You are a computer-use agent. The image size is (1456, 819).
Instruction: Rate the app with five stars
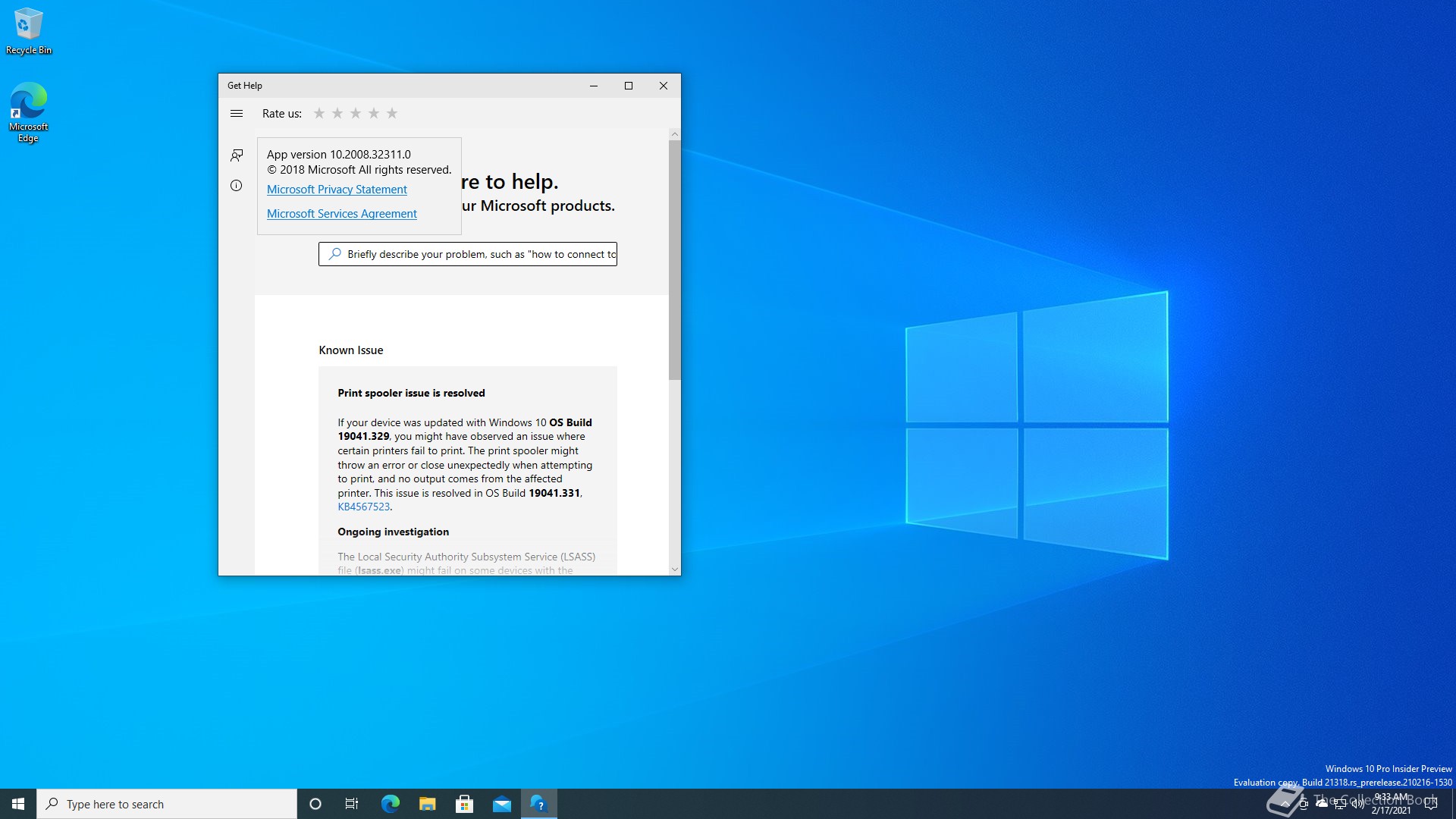[392, 114]
